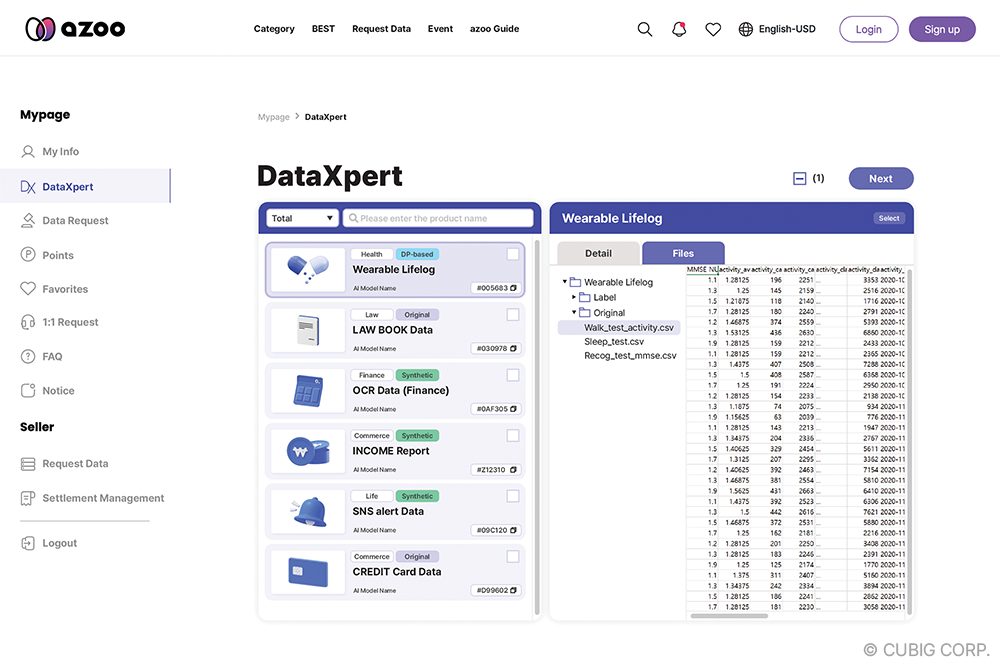
Task: Check the OCR Data (Finance) checkbox
Action: click(x=513, y=375)
